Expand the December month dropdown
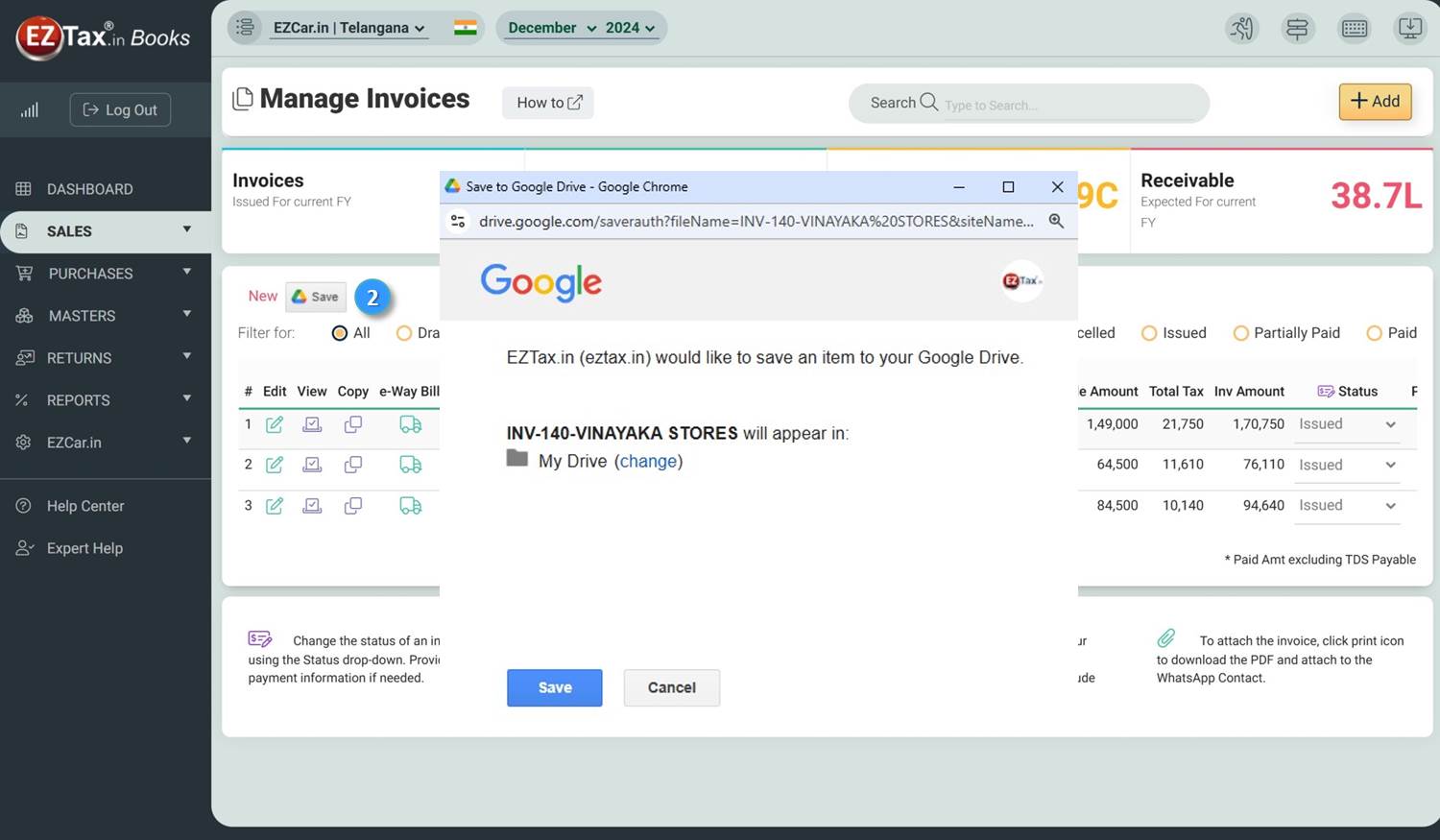This screenshot has width=1440, height=840. point(552,28)
